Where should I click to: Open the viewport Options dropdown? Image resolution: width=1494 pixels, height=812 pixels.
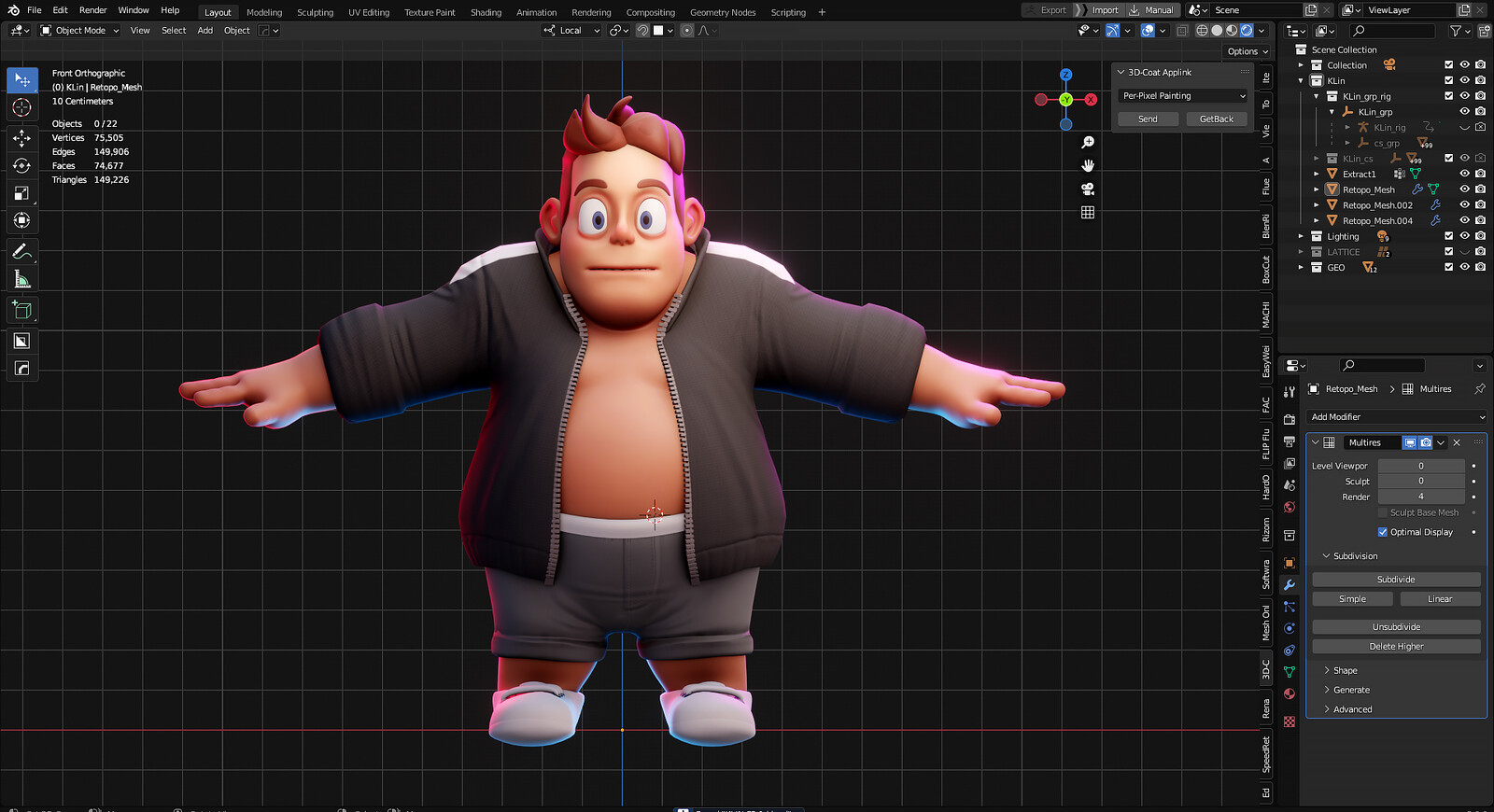tap(1247, 52)
